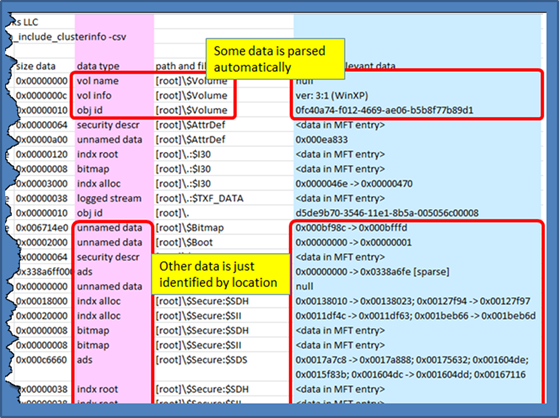The height and width of the screenshot is (418, 559).
Task: Select "ads" cell in the $Secure:$SDS row
Action: tap(85, 360)
